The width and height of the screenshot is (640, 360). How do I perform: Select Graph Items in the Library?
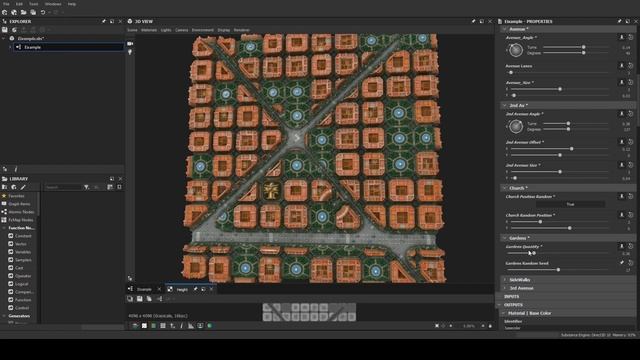[19, 204]
